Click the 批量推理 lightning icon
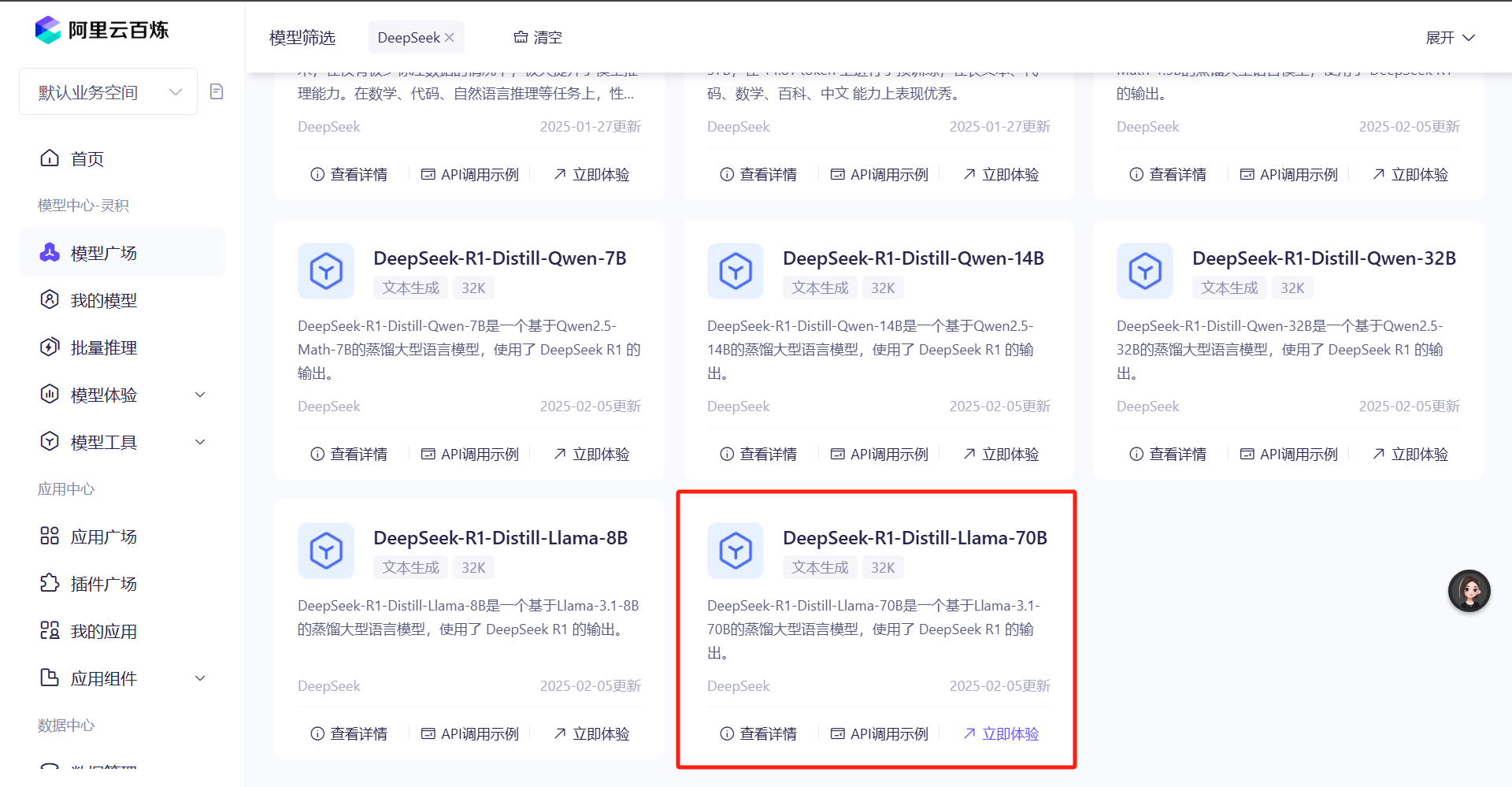Screen dimensions: 1512x787 pos(50,347)
